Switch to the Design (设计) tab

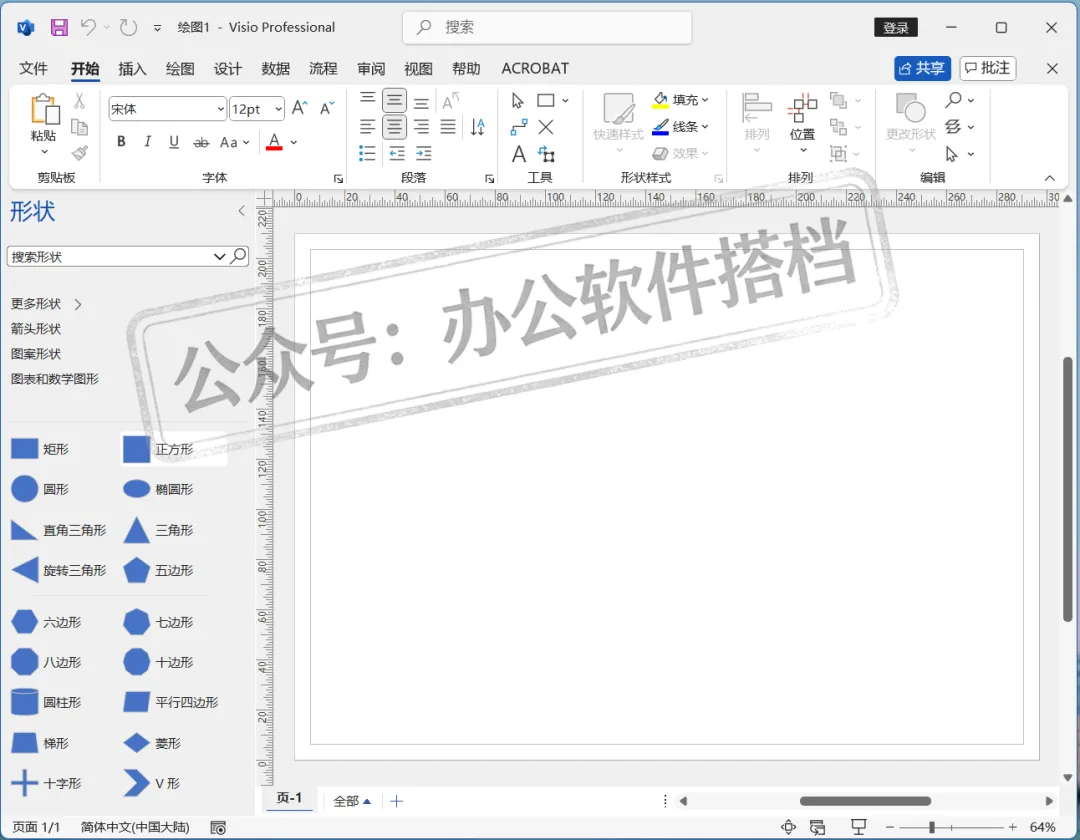coord(227,68)
